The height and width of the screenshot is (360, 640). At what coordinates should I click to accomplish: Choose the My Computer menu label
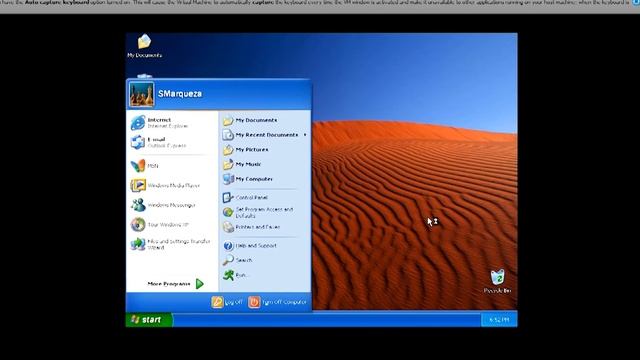coord(254,179)
